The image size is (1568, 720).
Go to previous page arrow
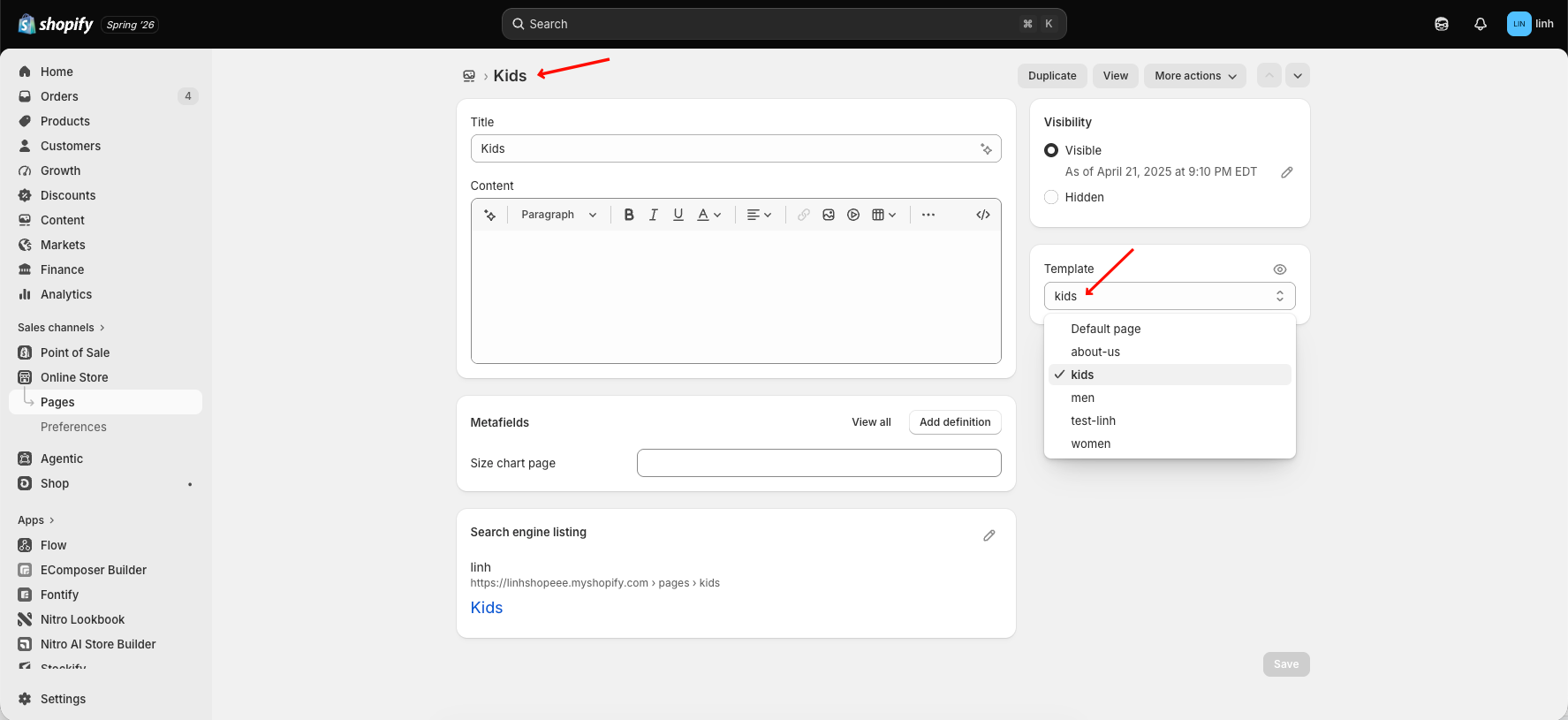[1269, 76]
